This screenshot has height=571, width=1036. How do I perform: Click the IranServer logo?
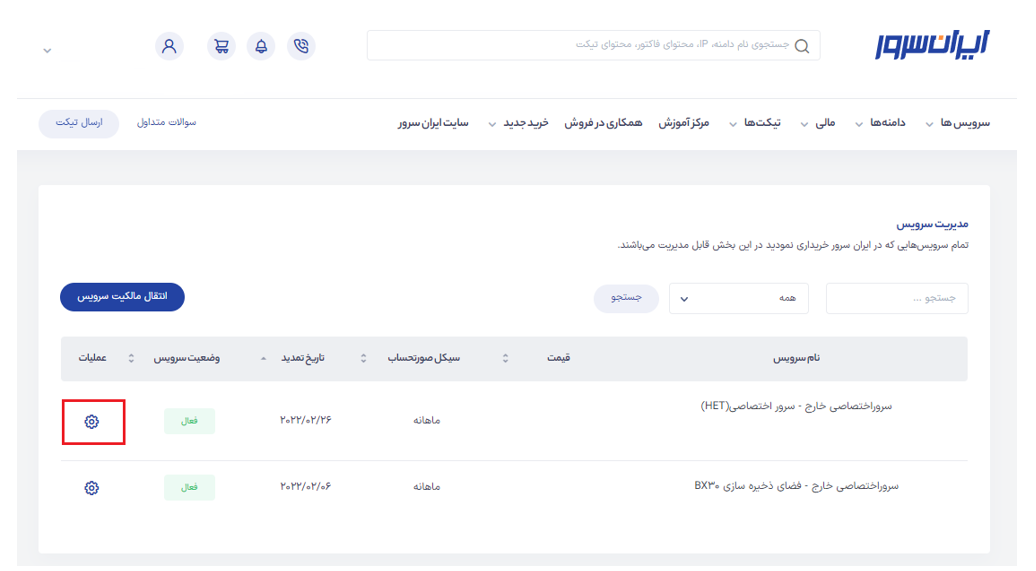[x=931, y=44]
